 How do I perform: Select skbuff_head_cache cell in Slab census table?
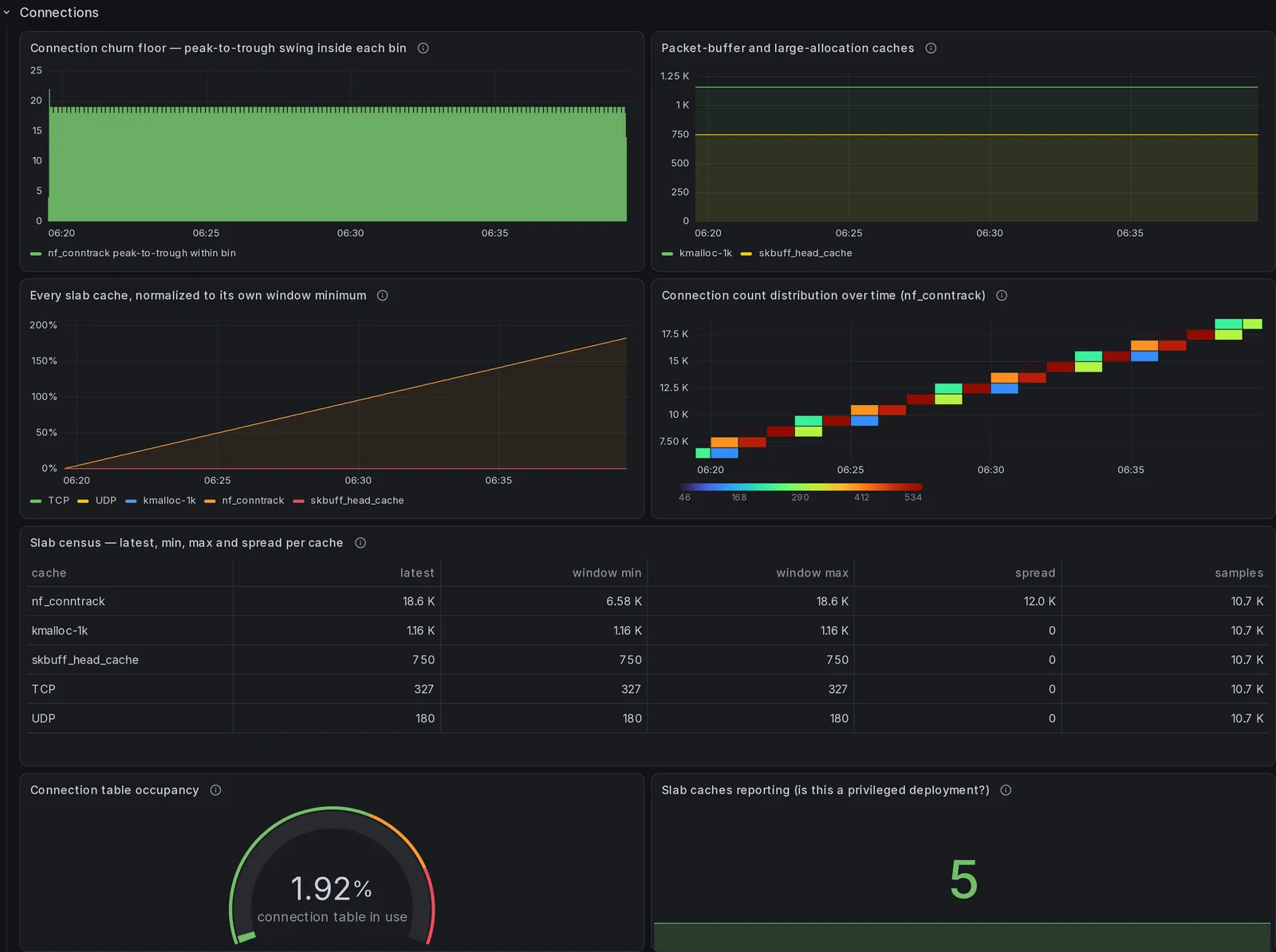(130, 659)
